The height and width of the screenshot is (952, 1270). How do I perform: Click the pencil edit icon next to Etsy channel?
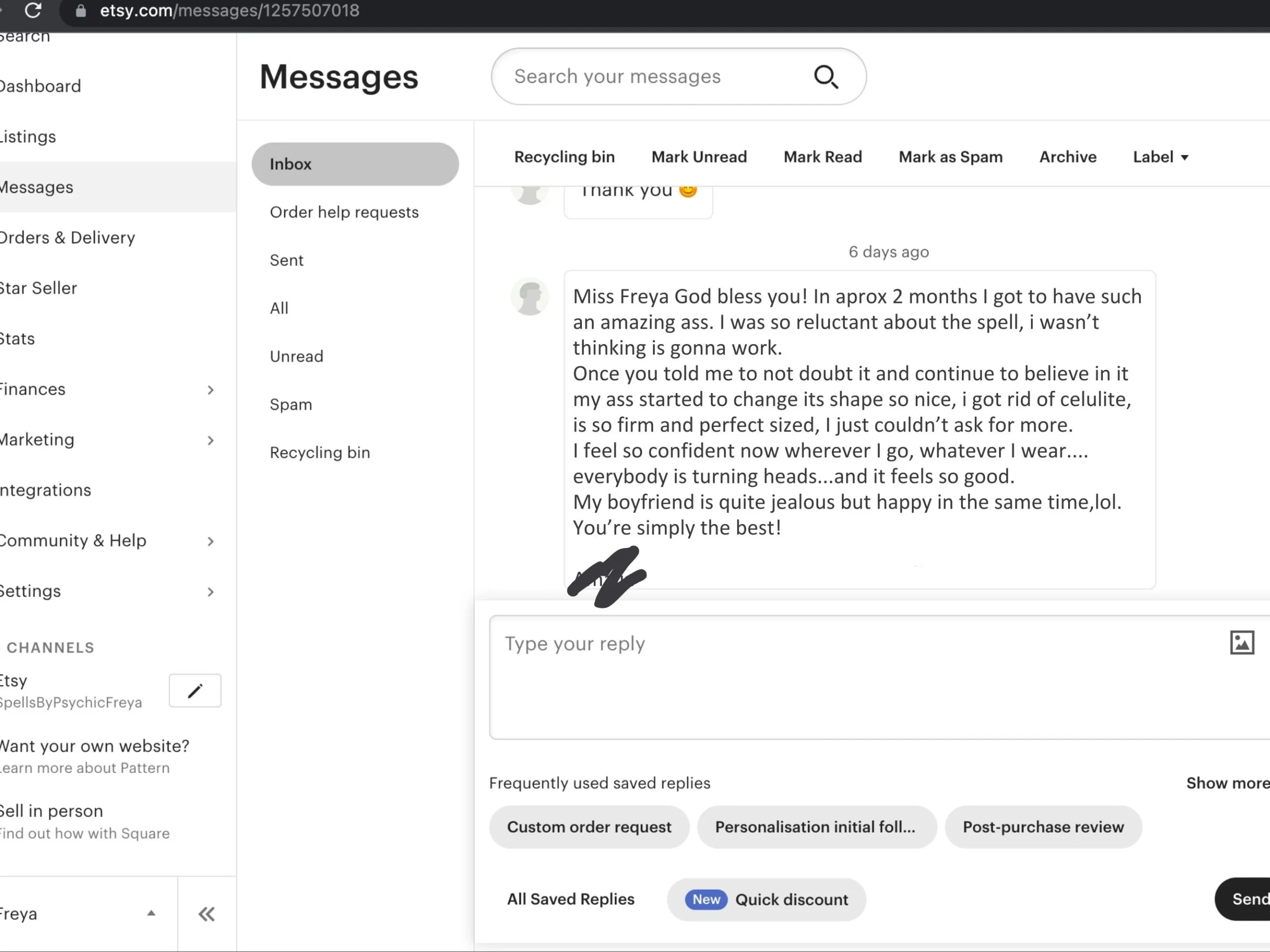195,690
